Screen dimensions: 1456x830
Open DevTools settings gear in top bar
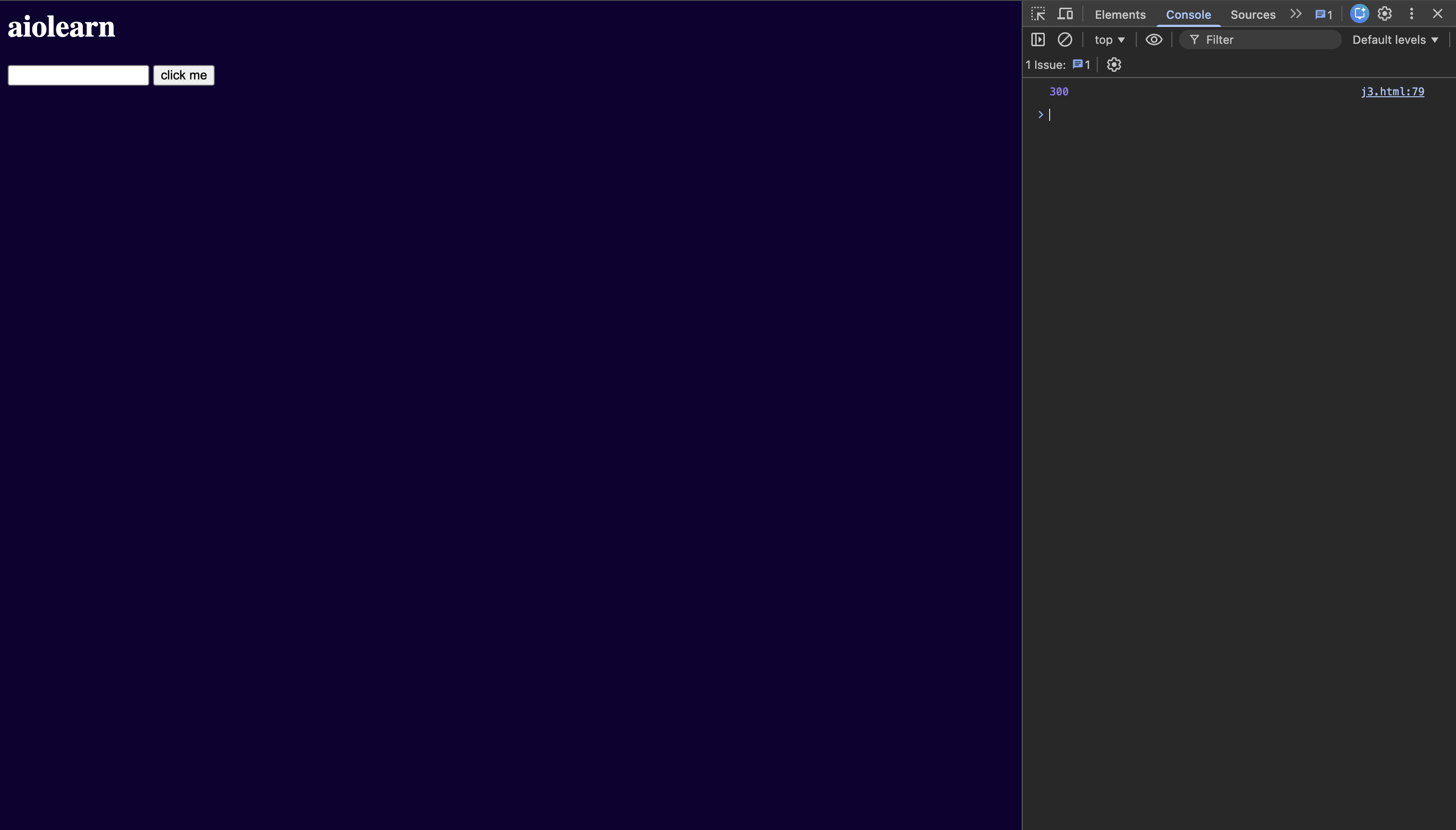pos(1385,13)
